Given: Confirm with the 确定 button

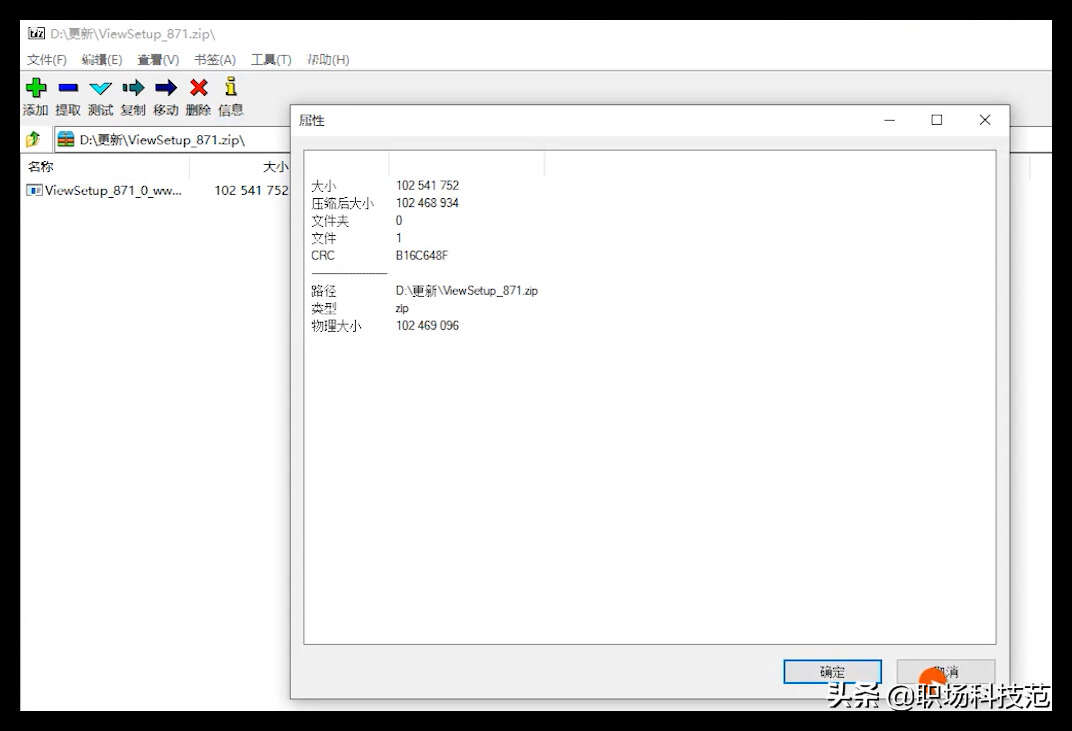Looking at the screenshot, I should [x=832, y=672].
